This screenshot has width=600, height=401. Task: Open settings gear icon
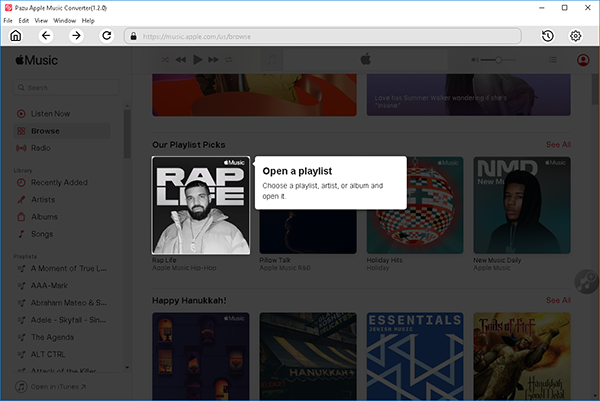coord(576,36)
